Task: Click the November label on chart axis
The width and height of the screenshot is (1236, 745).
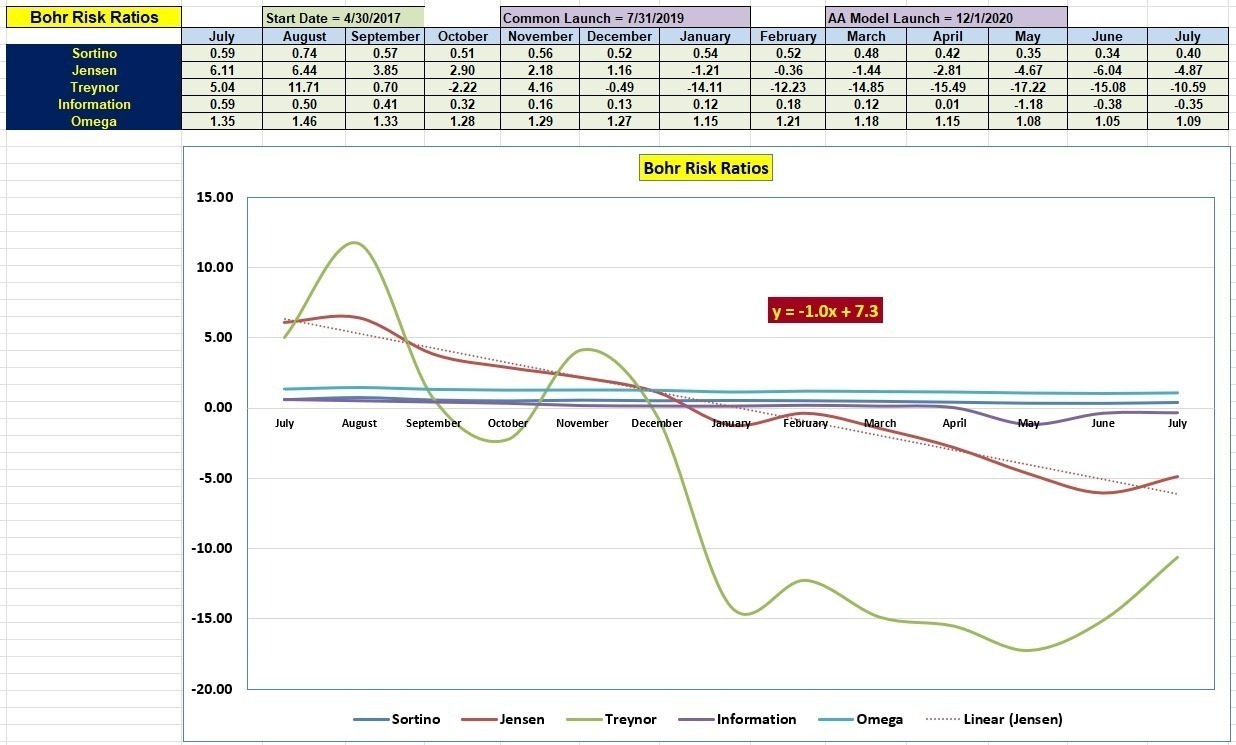Action: click(582, 423)
